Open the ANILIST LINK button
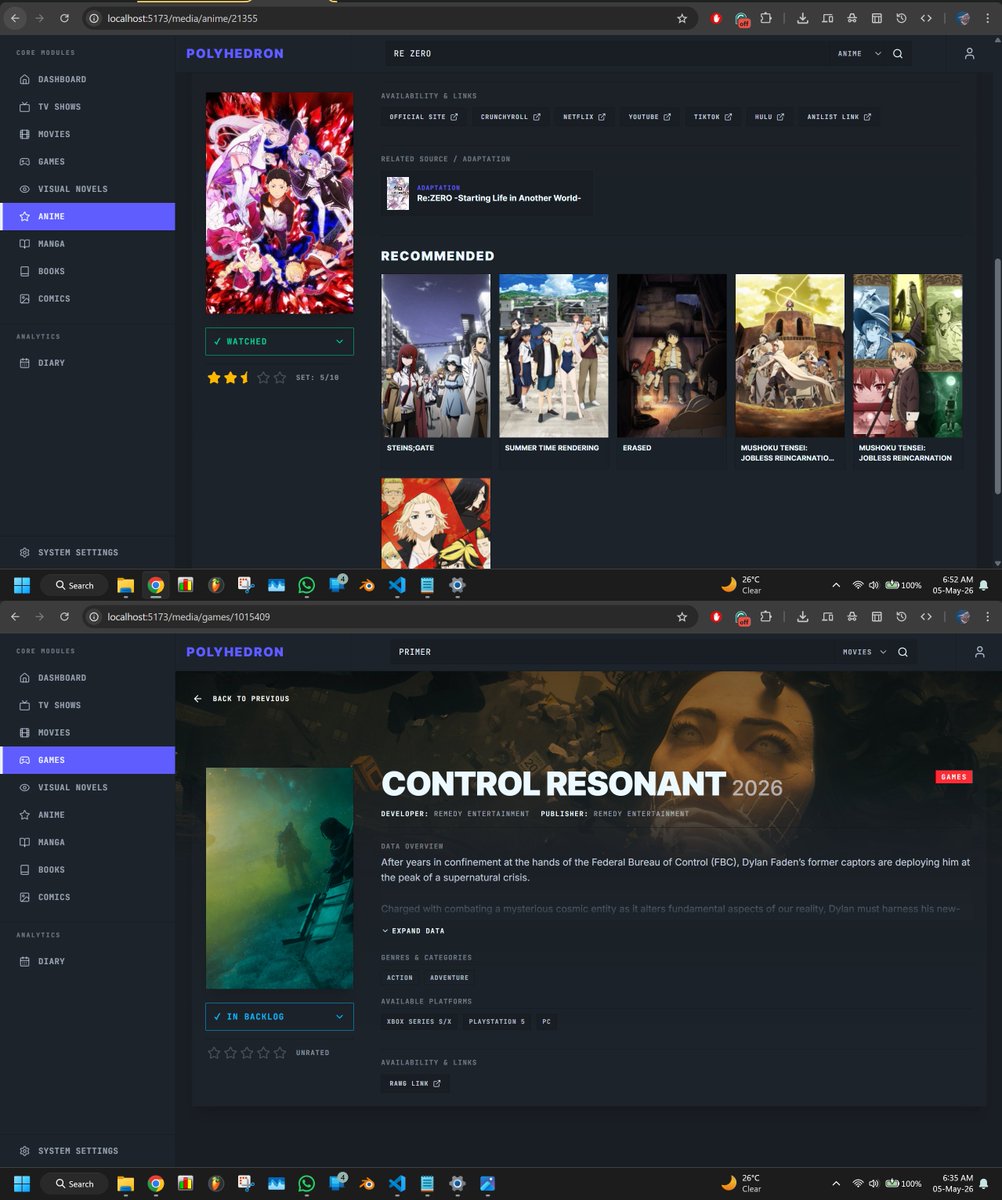1002x1200 pixels. [x=839, y=117]
